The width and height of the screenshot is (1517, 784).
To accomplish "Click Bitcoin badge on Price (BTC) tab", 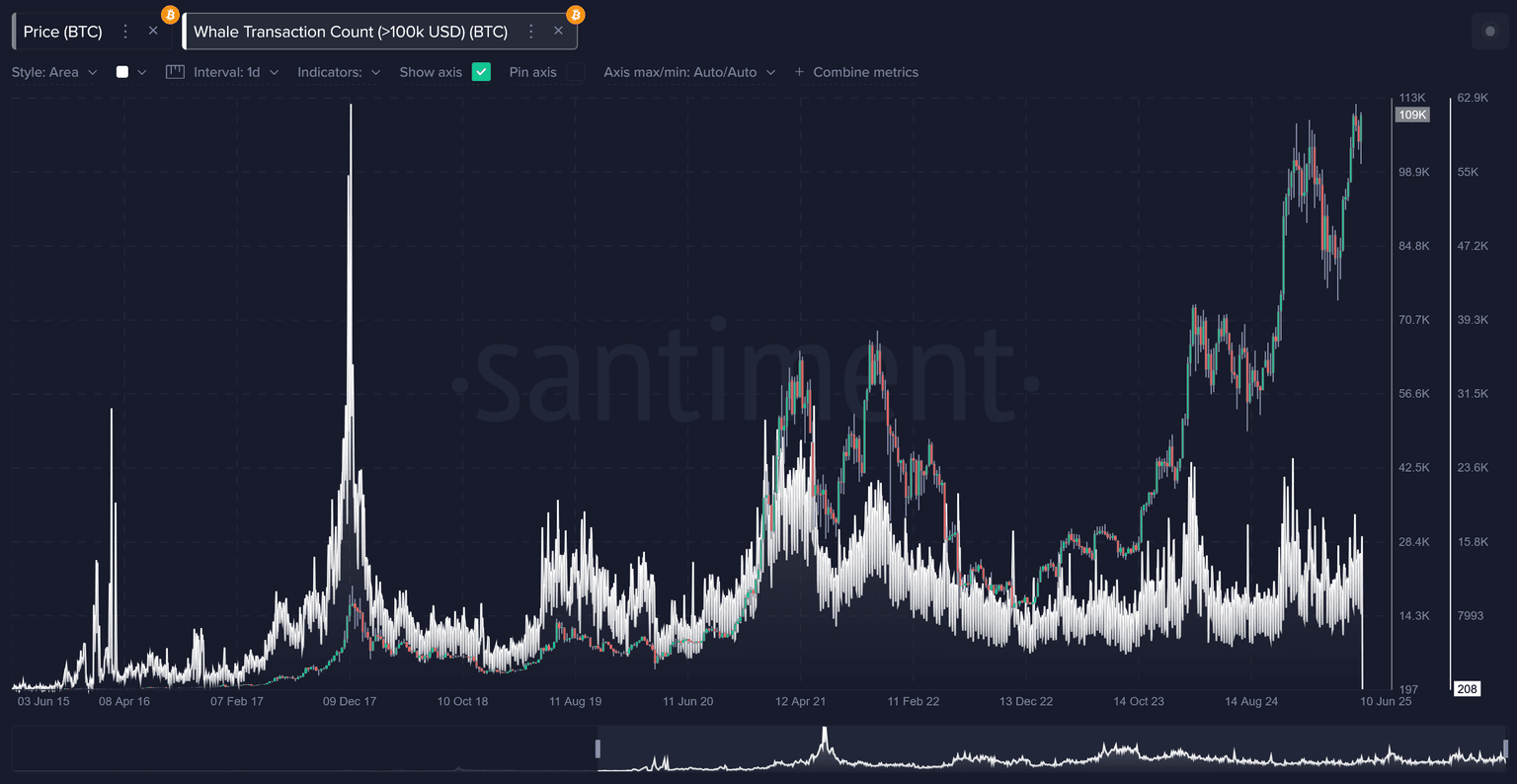I will point(170,15).
